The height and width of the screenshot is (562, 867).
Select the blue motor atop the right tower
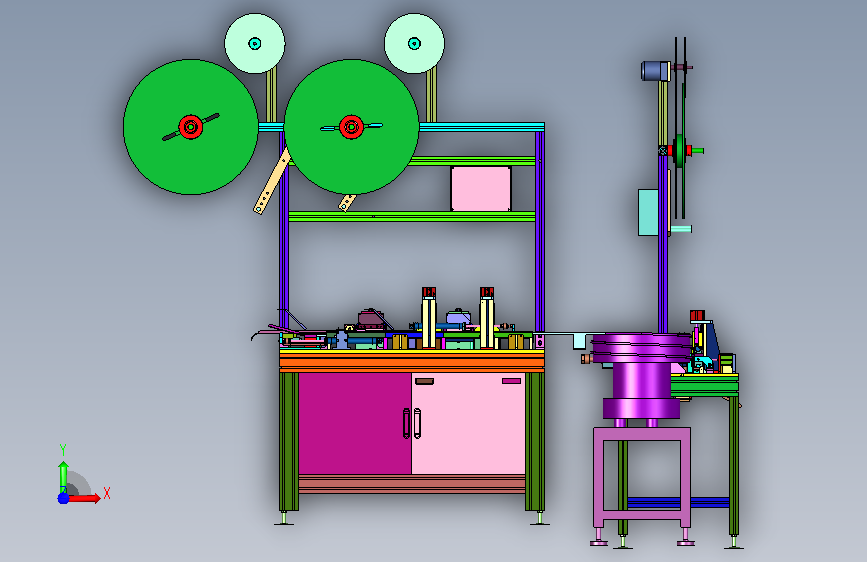pos(655,71)
